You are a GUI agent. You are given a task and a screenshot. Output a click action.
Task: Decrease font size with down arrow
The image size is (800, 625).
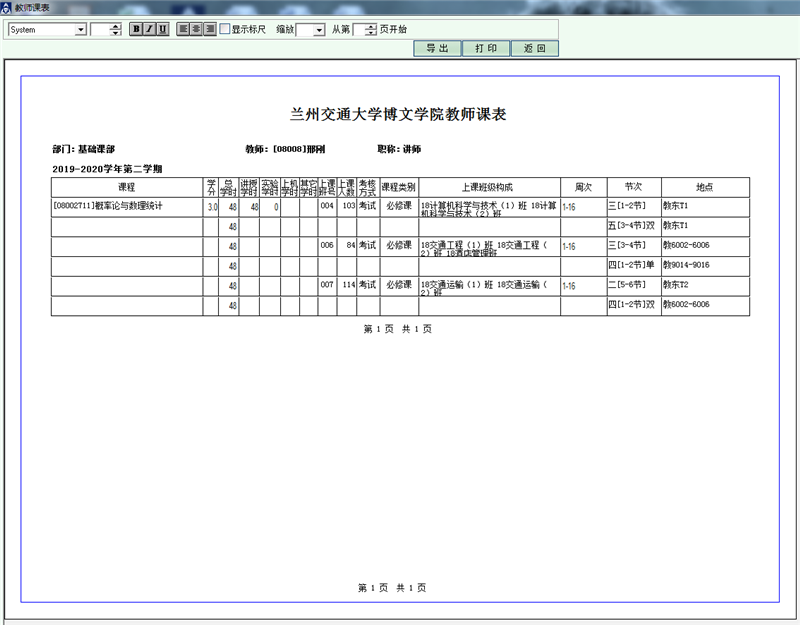(116, 34)
